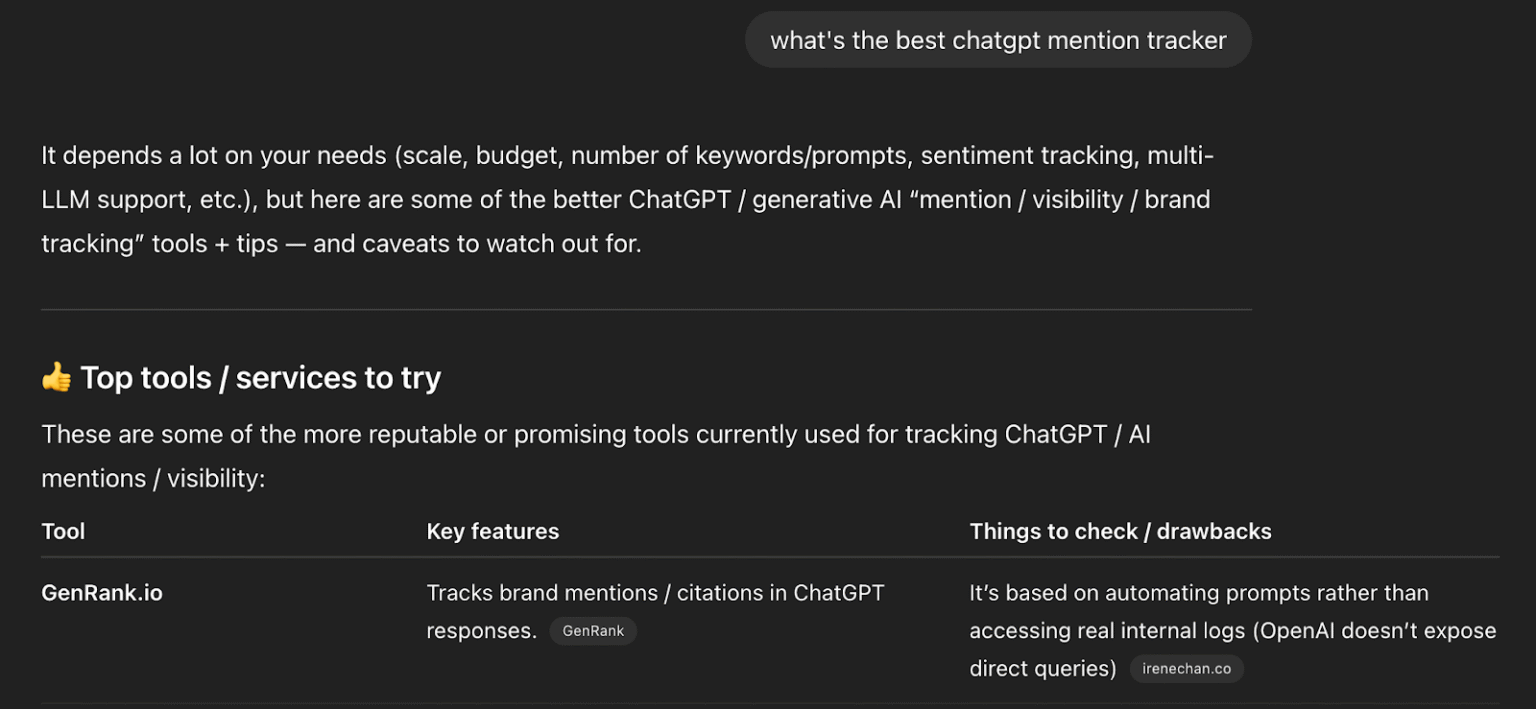Open the irenechan.co source citation
Viewport: 1536px width, 709px height.
click(1186, 668)
